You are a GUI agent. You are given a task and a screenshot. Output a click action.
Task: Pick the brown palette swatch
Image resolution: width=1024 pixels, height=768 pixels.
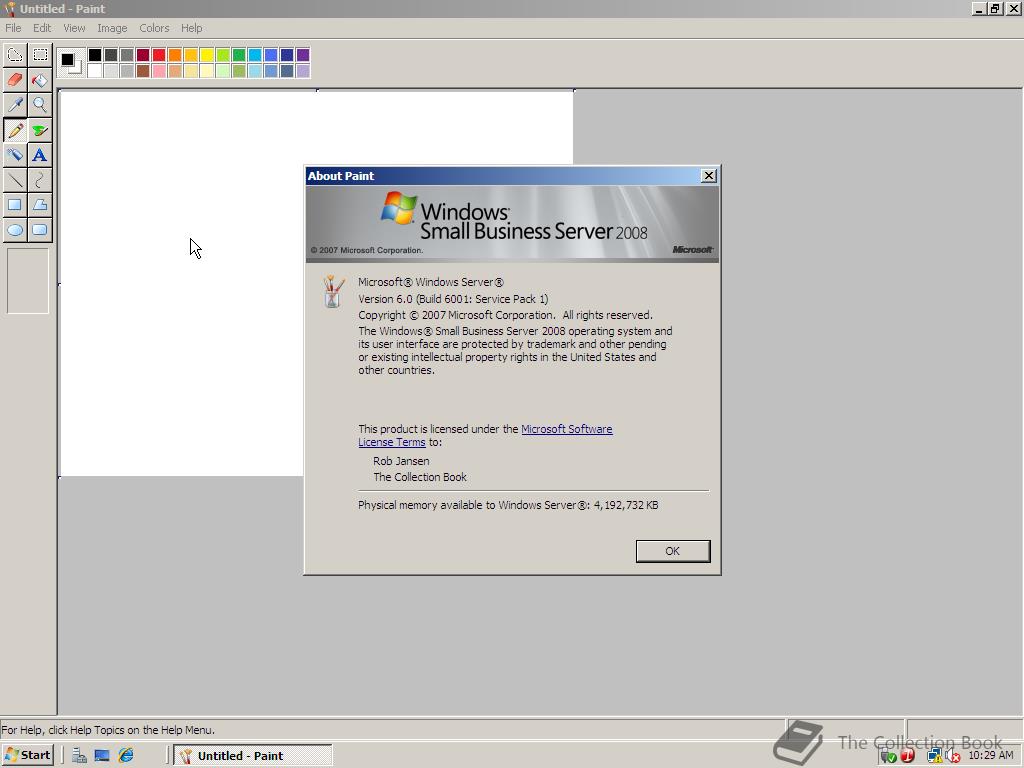[143, 71]
